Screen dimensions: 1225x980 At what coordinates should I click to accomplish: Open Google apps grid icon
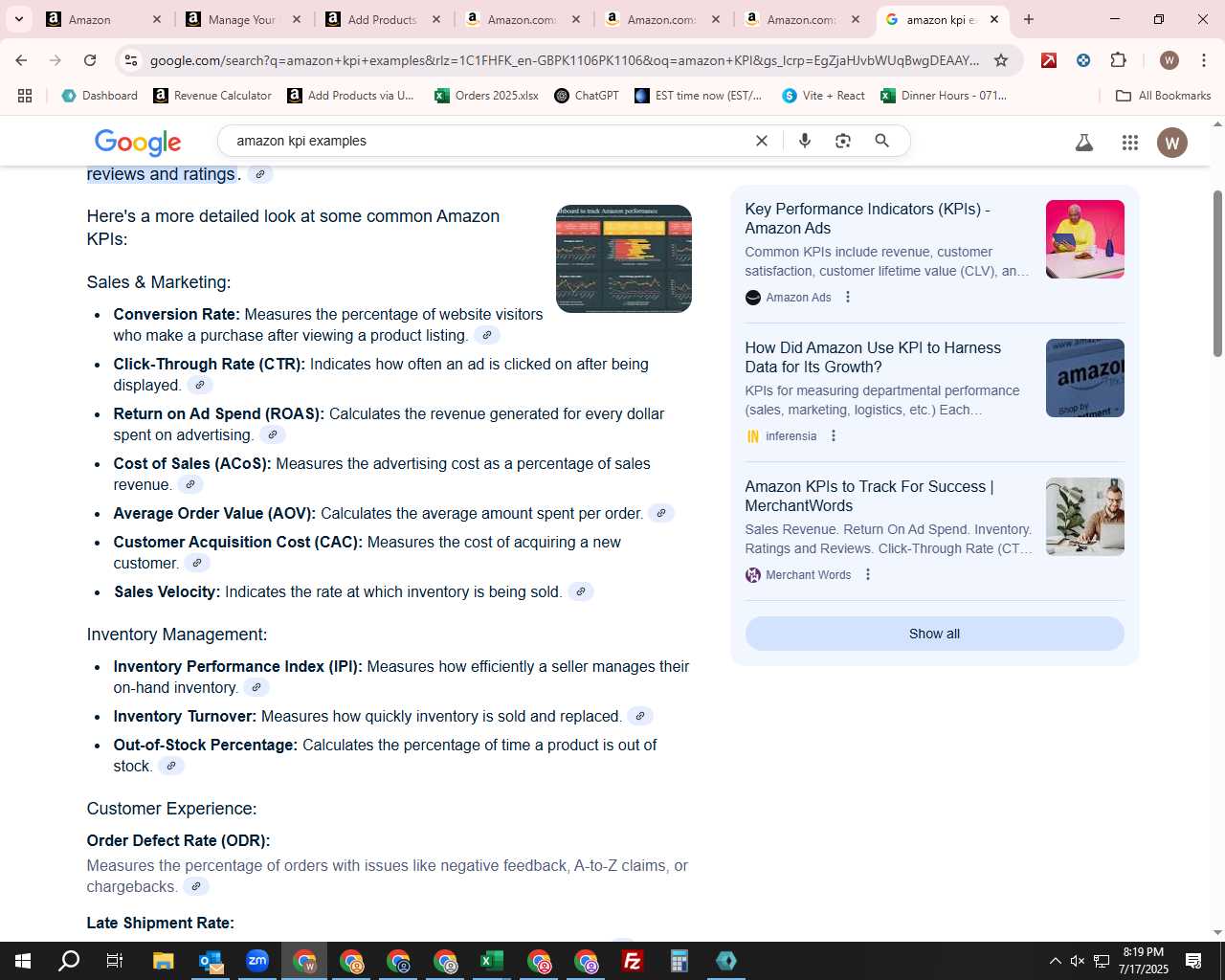(1130, 143)
